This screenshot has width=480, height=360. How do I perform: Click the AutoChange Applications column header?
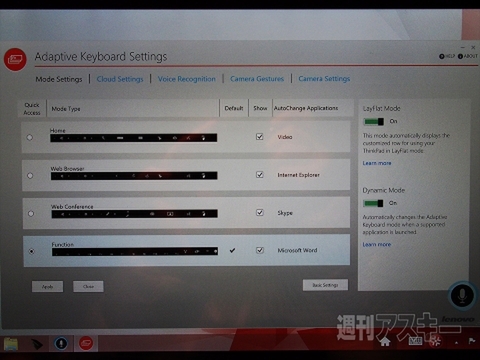306,108
